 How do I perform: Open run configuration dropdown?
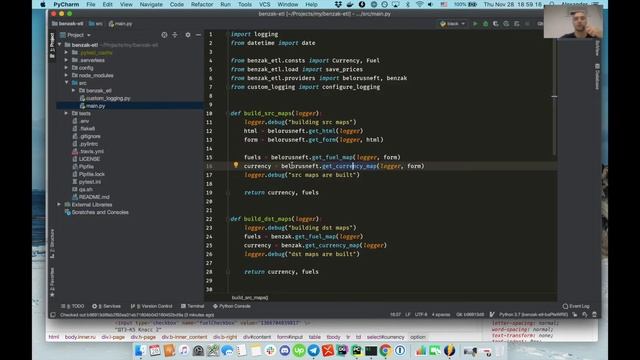click(x=452, y=24)
